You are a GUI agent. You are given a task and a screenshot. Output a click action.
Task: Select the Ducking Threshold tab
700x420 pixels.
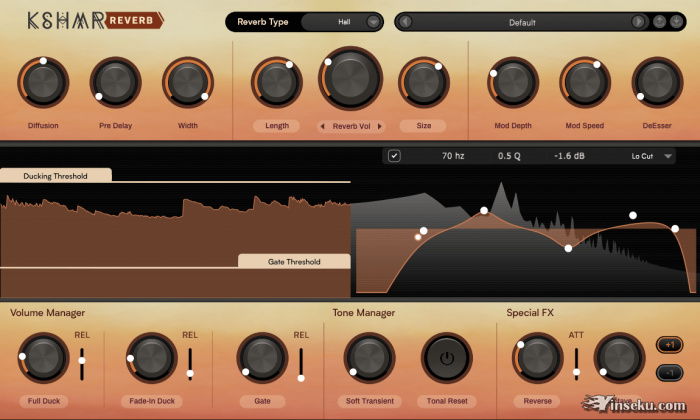click(55, 176)
